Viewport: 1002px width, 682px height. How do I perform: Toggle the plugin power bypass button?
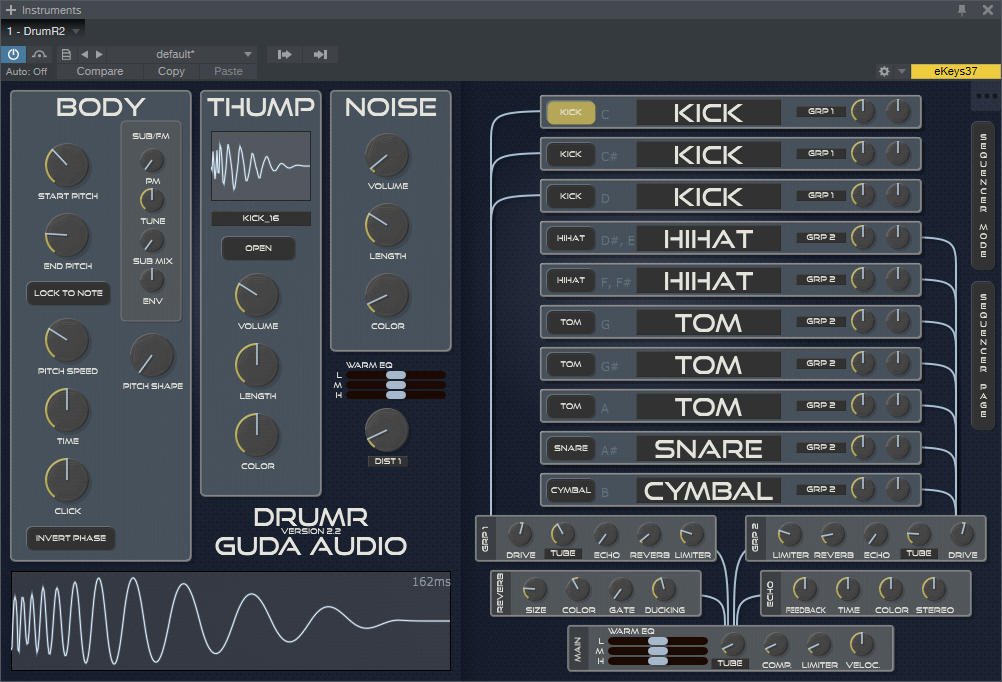(x=14, y=54)
